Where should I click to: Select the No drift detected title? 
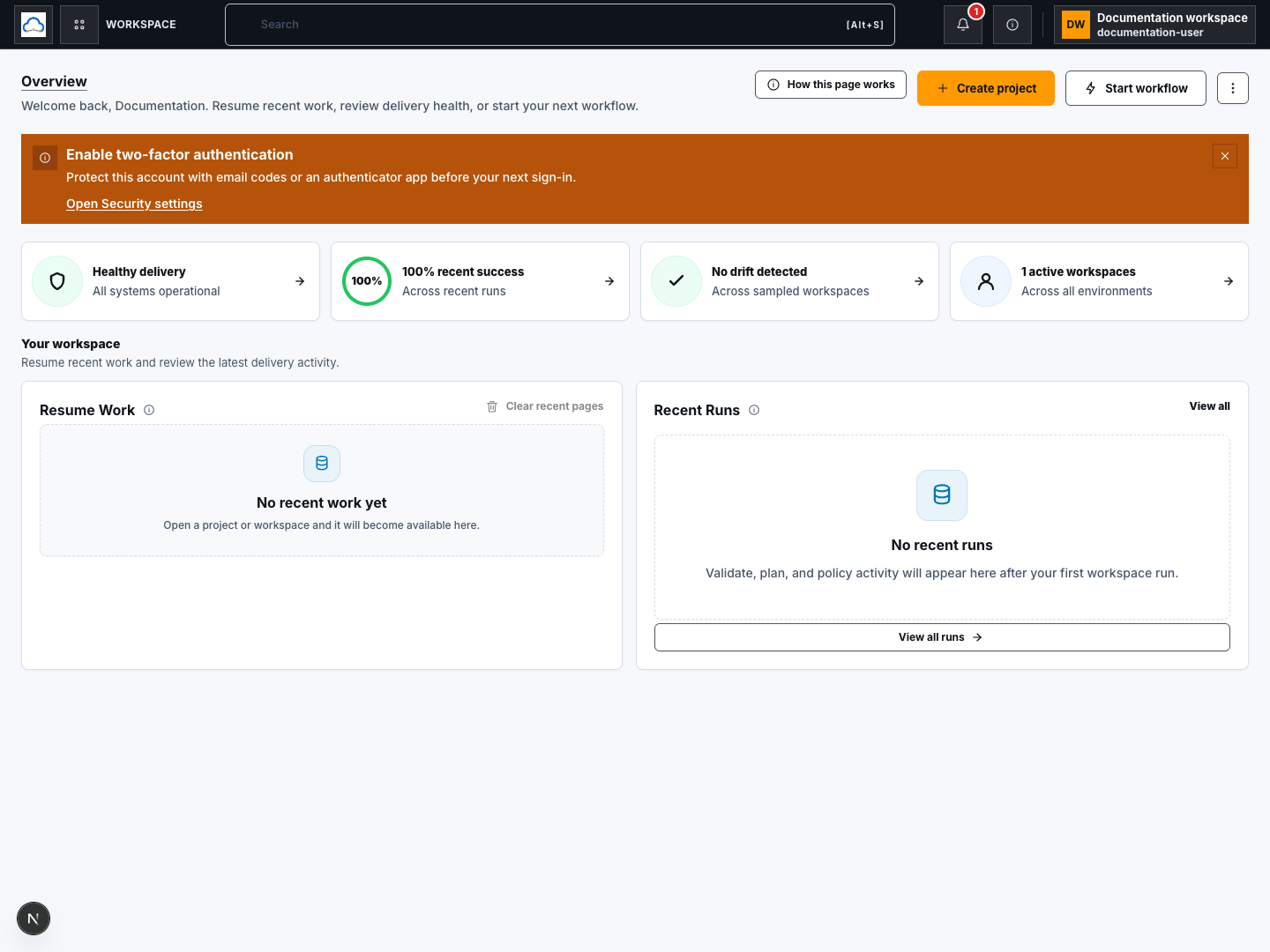pos(759,271)
